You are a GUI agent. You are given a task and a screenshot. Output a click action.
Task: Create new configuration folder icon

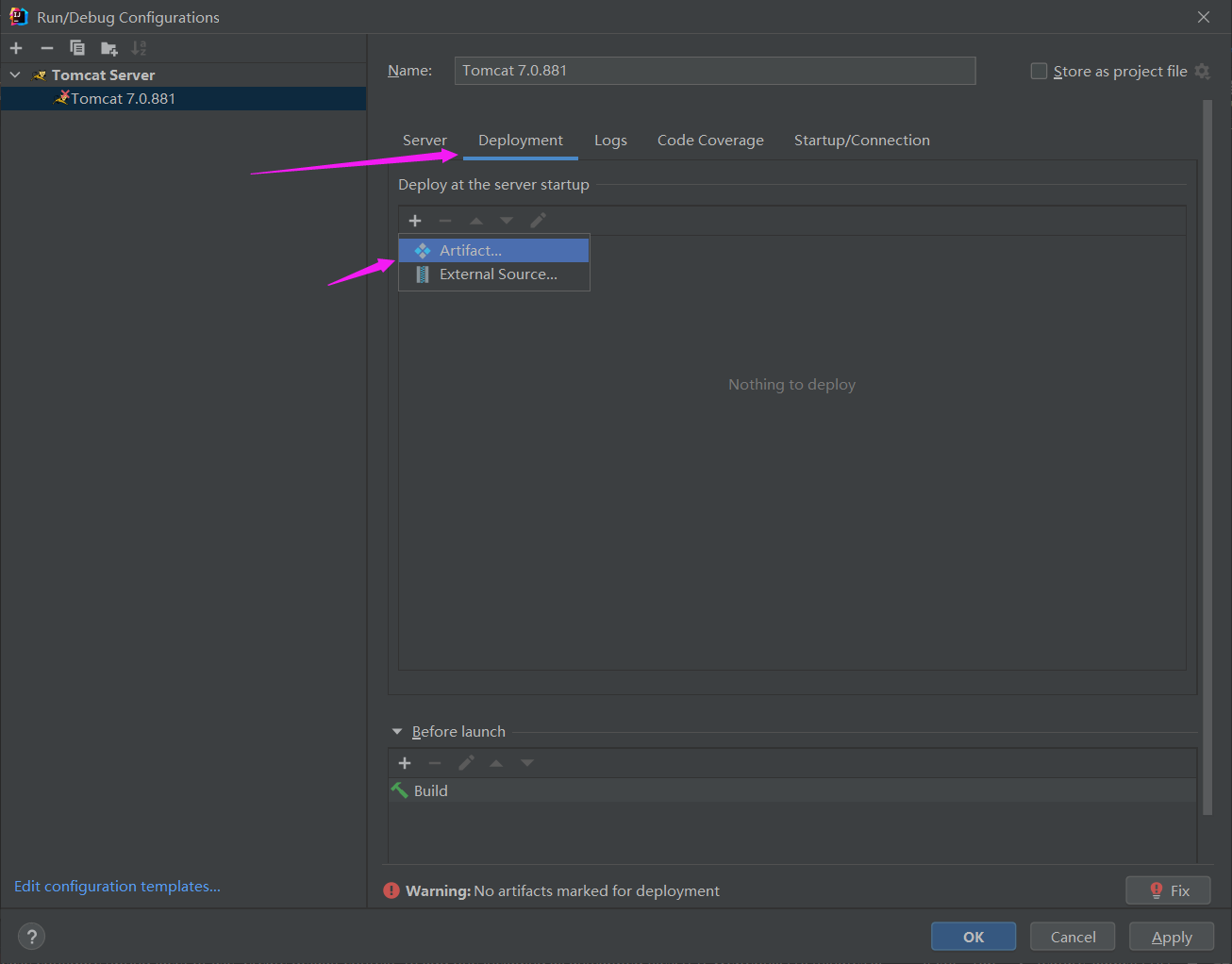[109, 48]
